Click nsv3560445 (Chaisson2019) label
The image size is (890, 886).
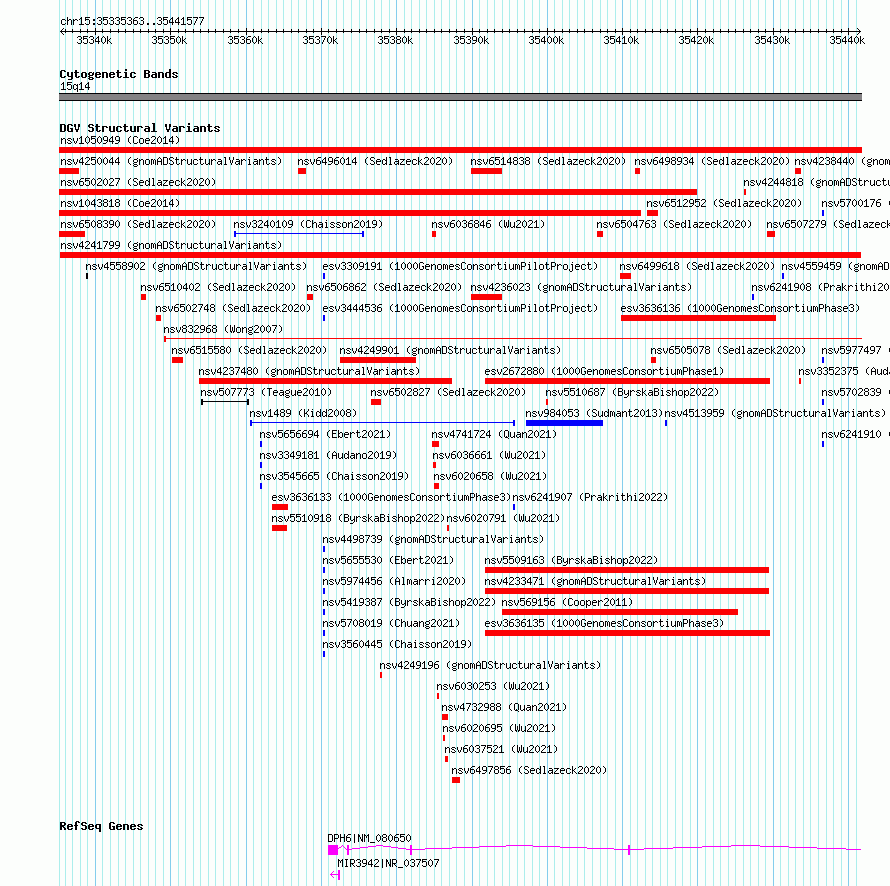(397, 644)
